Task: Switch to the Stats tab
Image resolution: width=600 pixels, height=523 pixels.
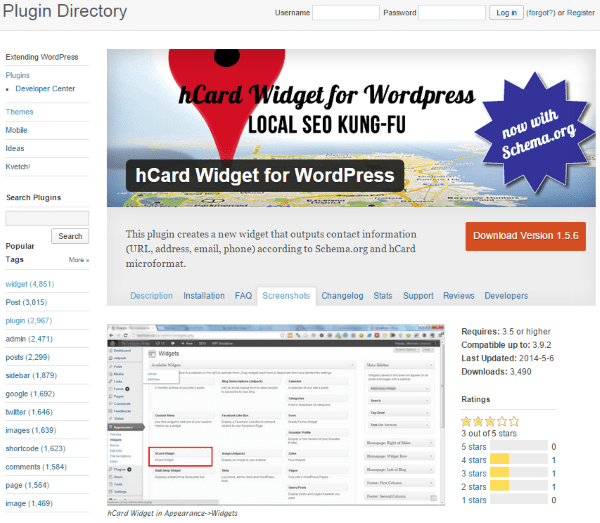Action: (383, 296)
